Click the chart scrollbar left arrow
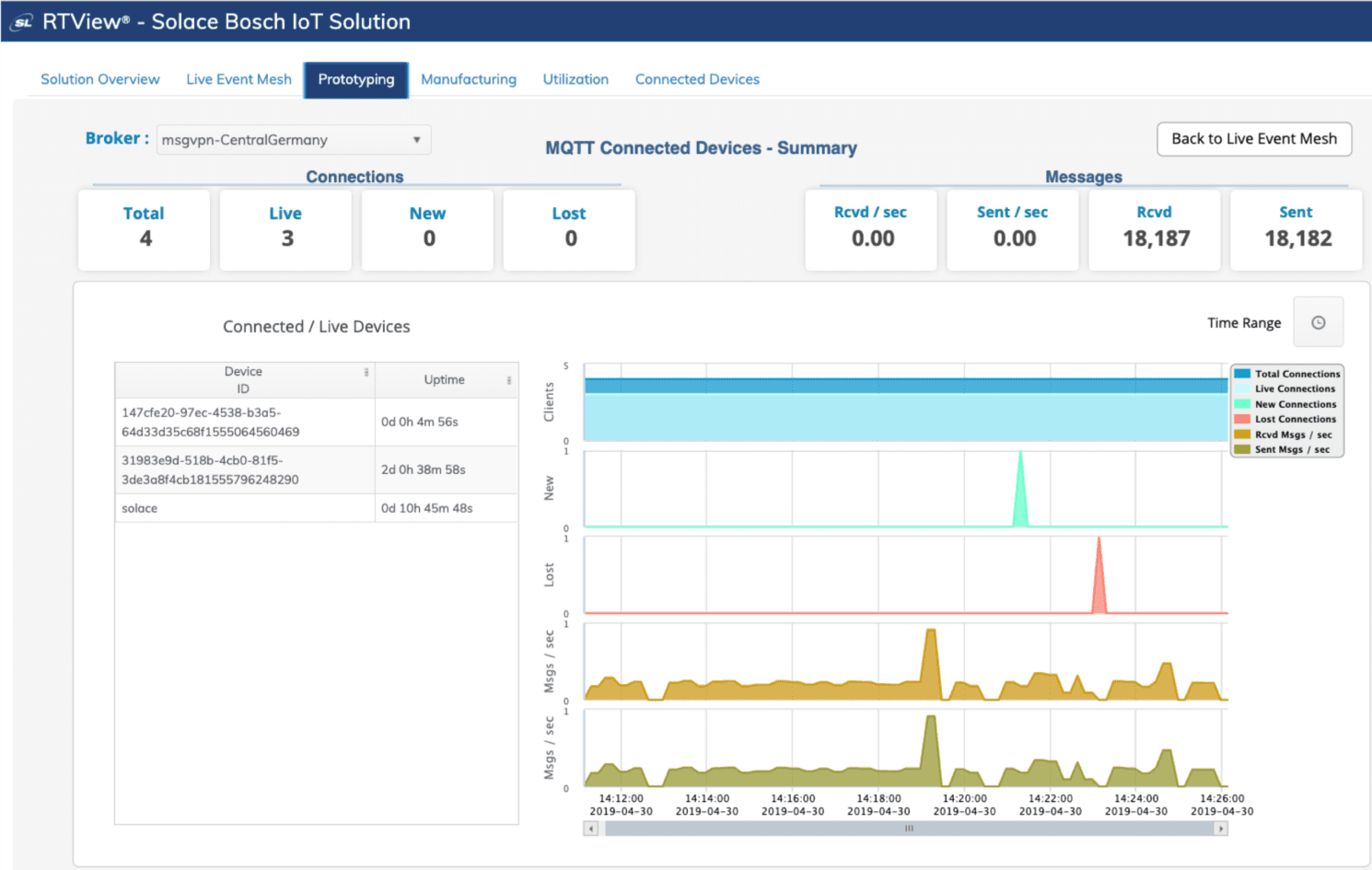This screenshot has width=1372, height=870. pos(590,828)
